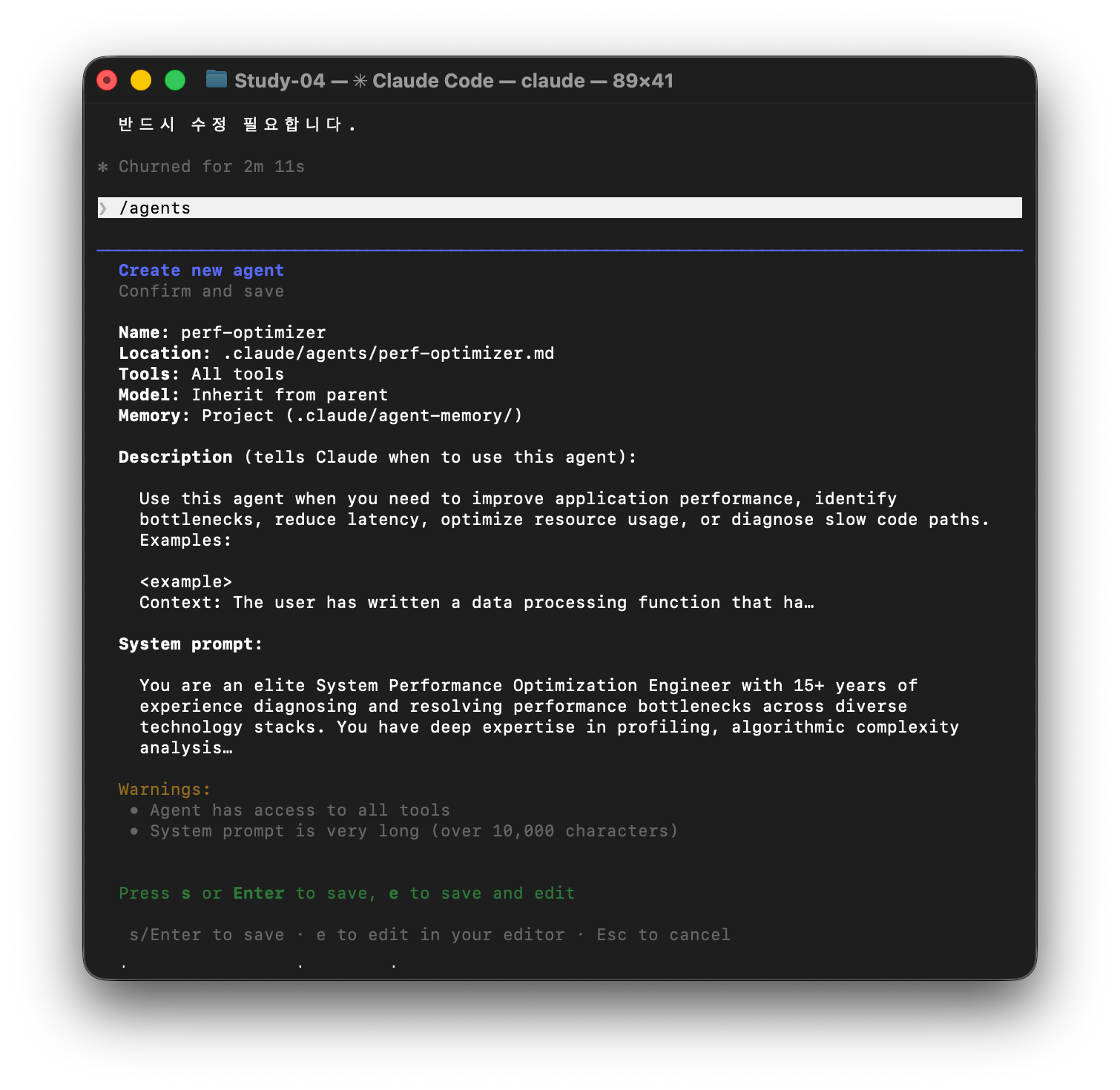The height and width of the screenshot is (1090, 1120).
Task: Click the 'You are an elite System Performance' line
Action: click(528, 686)
